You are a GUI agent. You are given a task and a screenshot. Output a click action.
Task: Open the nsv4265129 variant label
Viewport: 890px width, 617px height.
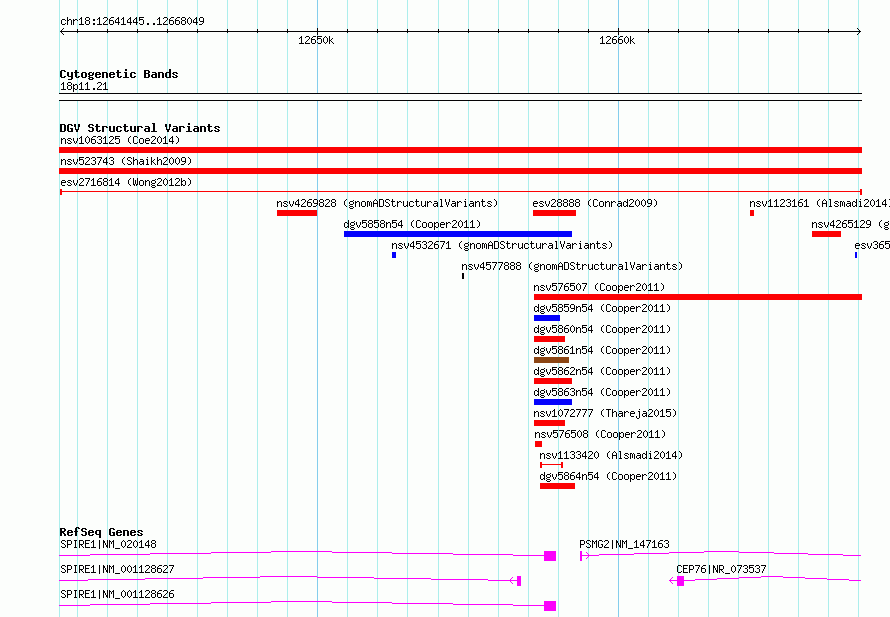[x=850, y=224]
